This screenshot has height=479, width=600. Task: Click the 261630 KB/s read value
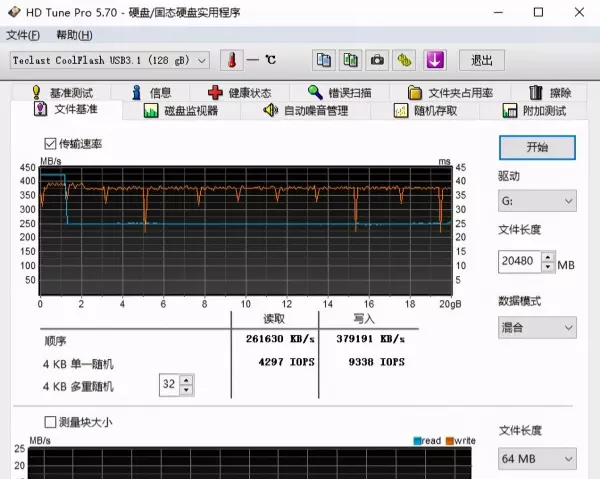click(280, 339)
